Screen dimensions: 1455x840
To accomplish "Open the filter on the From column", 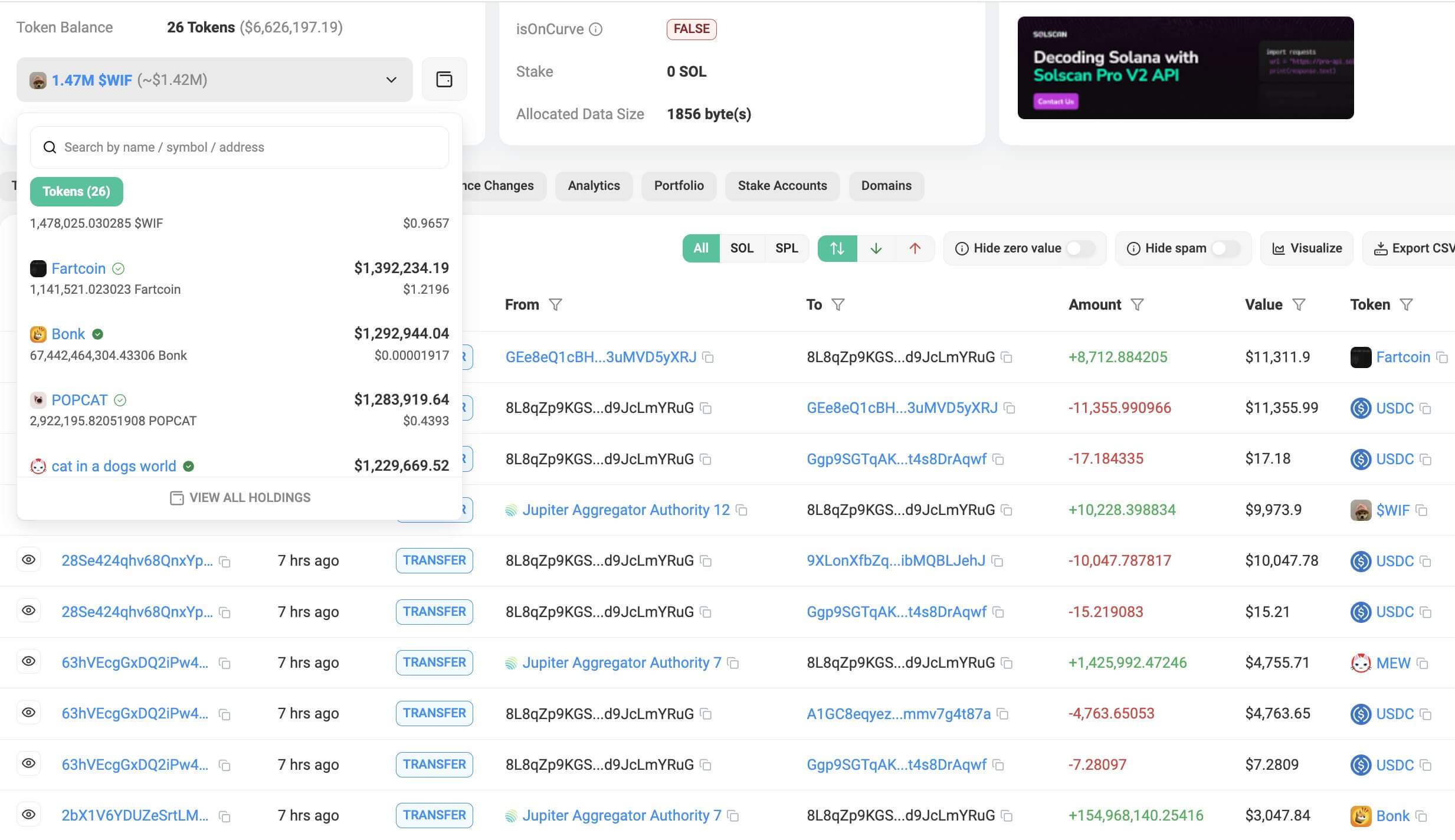I will coord(556,304).
